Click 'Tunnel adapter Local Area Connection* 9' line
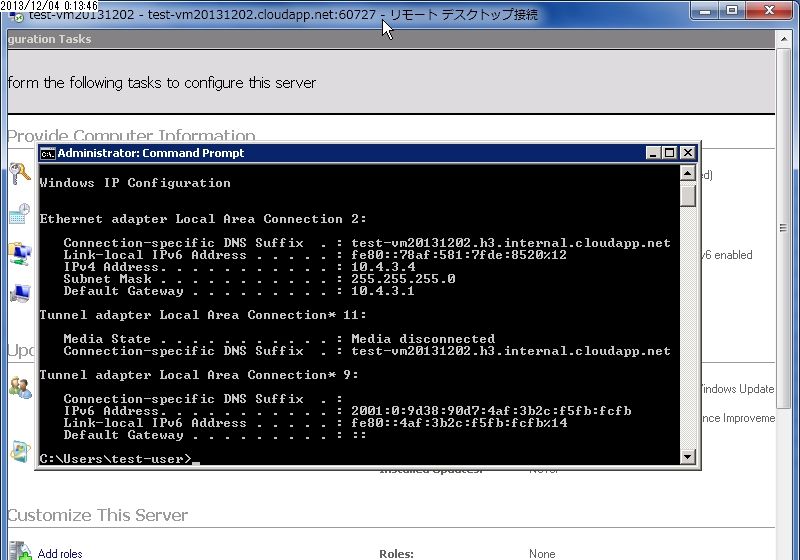800x560 pixels. 199,375
